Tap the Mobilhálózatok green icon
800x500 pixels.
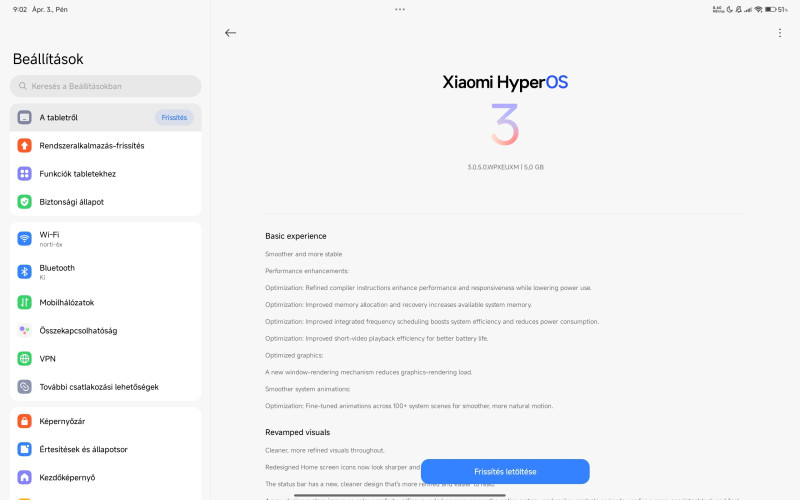click(x=24, y=302)
